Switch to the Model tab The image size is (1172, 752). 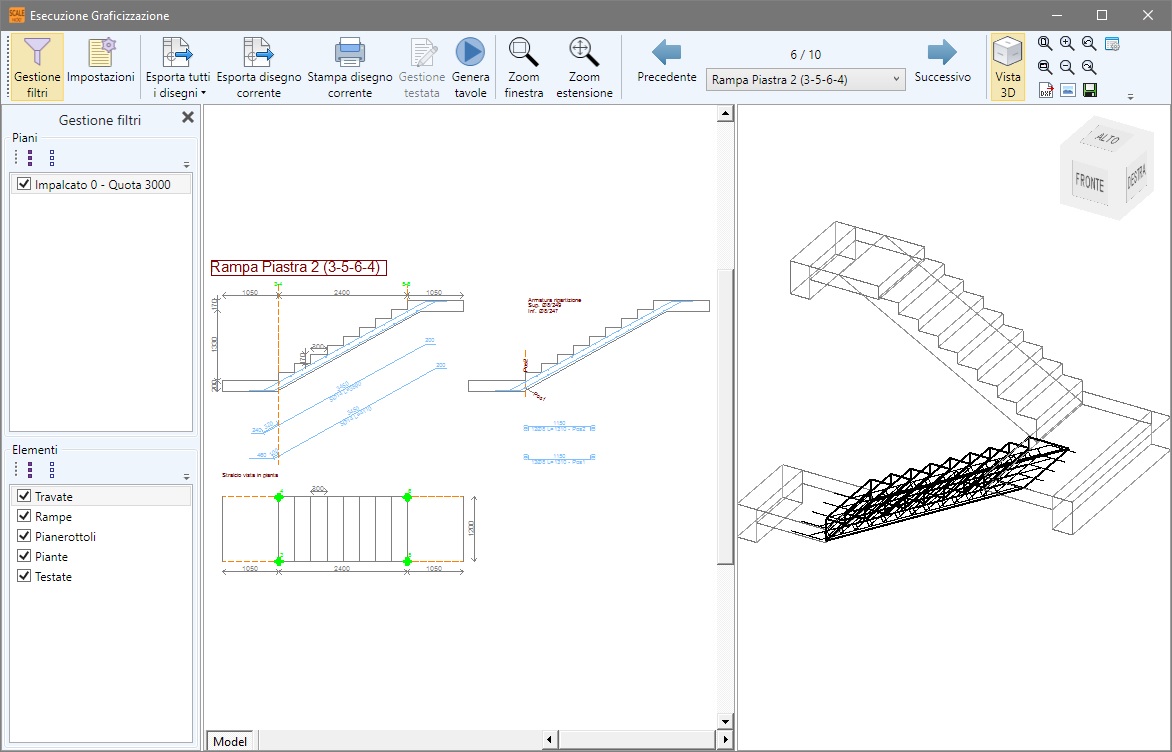point(229,741)
